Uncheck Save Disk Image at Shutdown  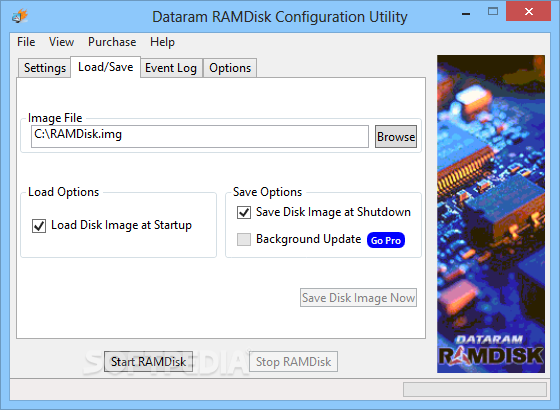244,212
